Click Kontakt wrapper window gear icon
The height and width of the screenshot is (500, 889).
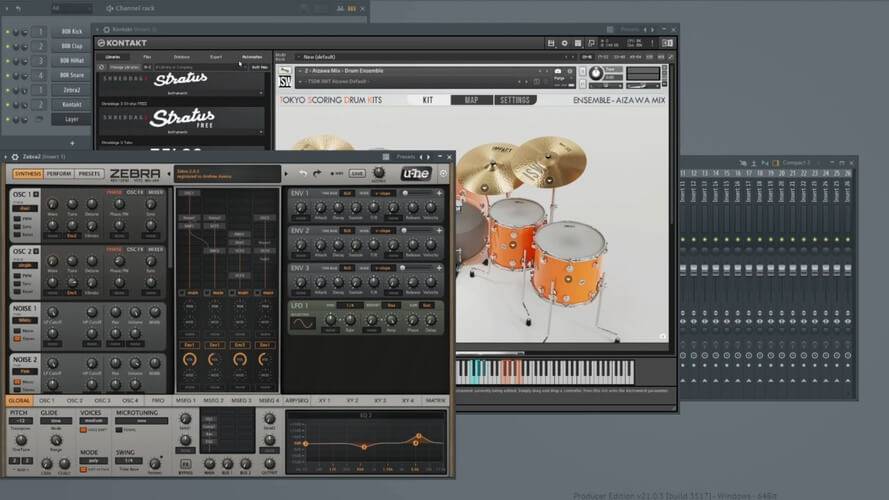106,29
